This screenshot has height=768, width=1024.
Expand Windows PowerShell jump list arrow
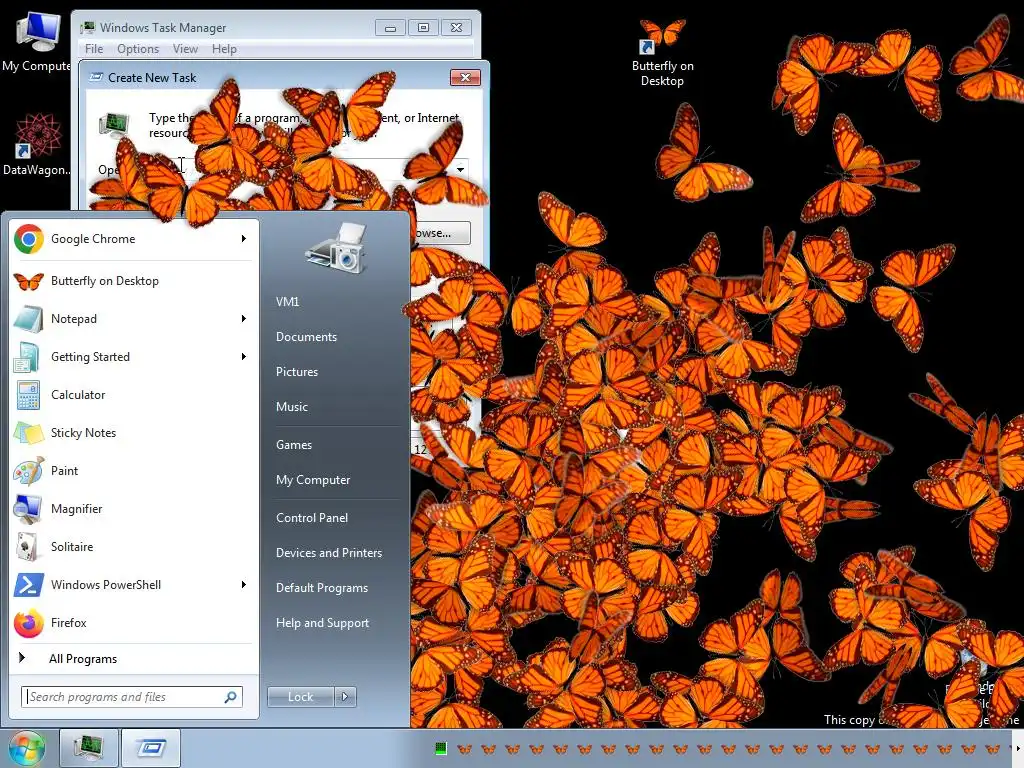(244, 585)
